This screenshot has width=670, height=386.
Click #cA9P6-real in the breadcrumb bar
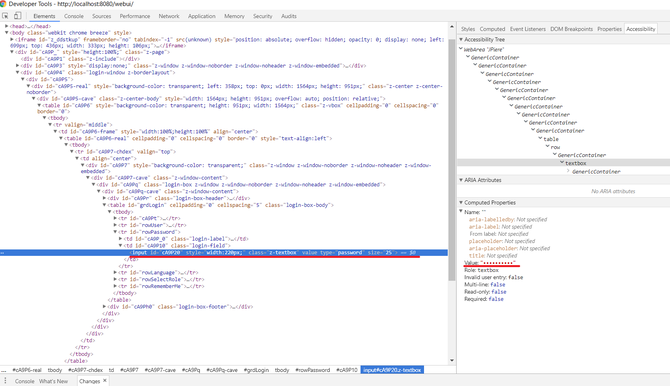(x=27, y=370)
